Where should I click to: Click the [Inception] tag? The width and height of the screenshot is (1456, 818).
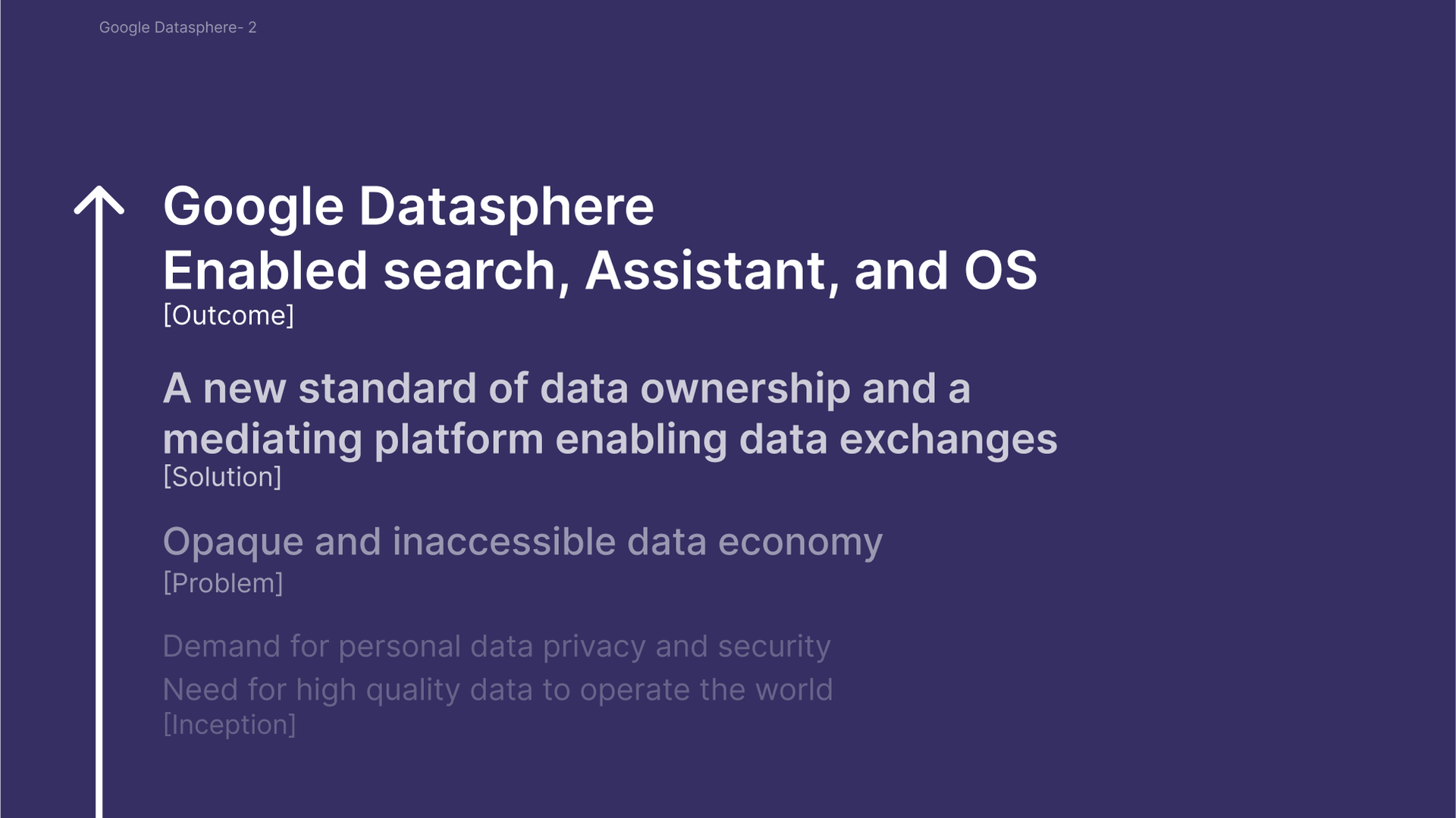tap(229, 725)
